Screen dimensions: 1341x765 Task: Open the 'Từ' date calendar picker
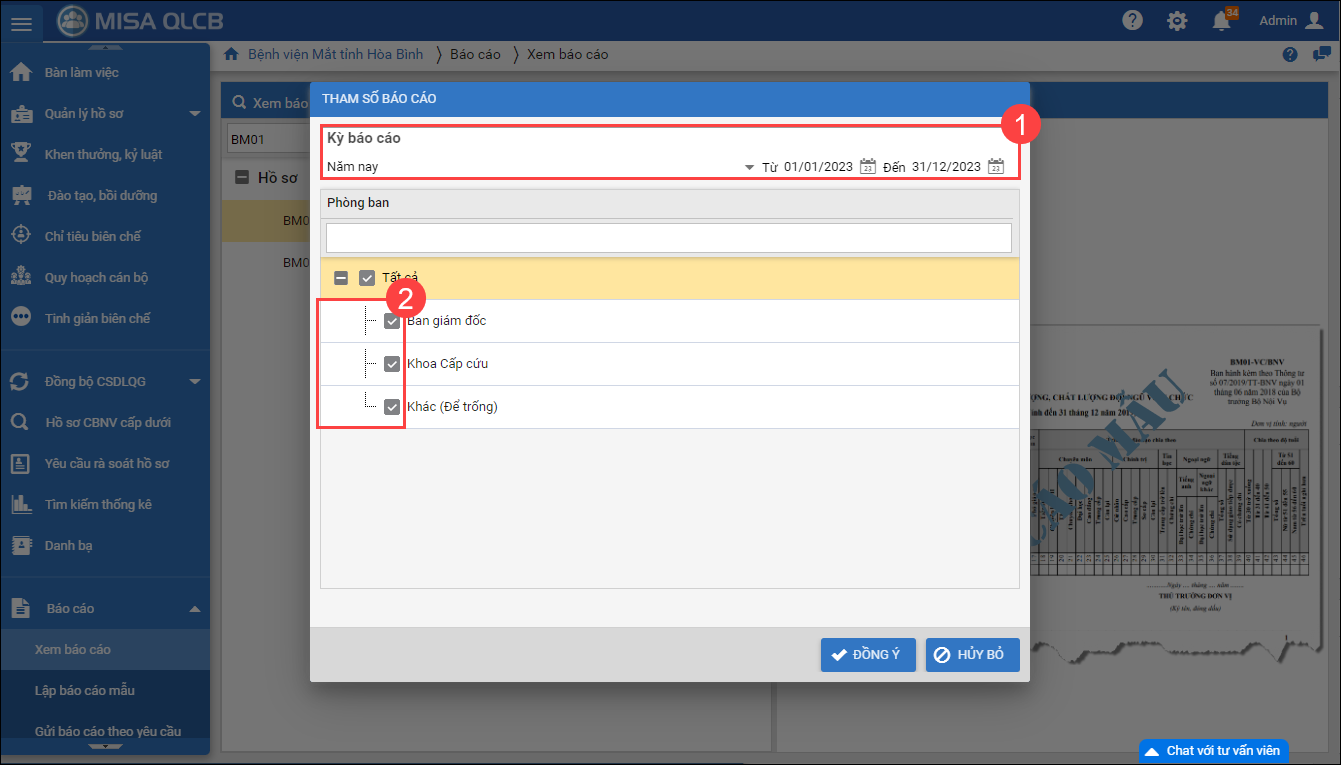868,167
